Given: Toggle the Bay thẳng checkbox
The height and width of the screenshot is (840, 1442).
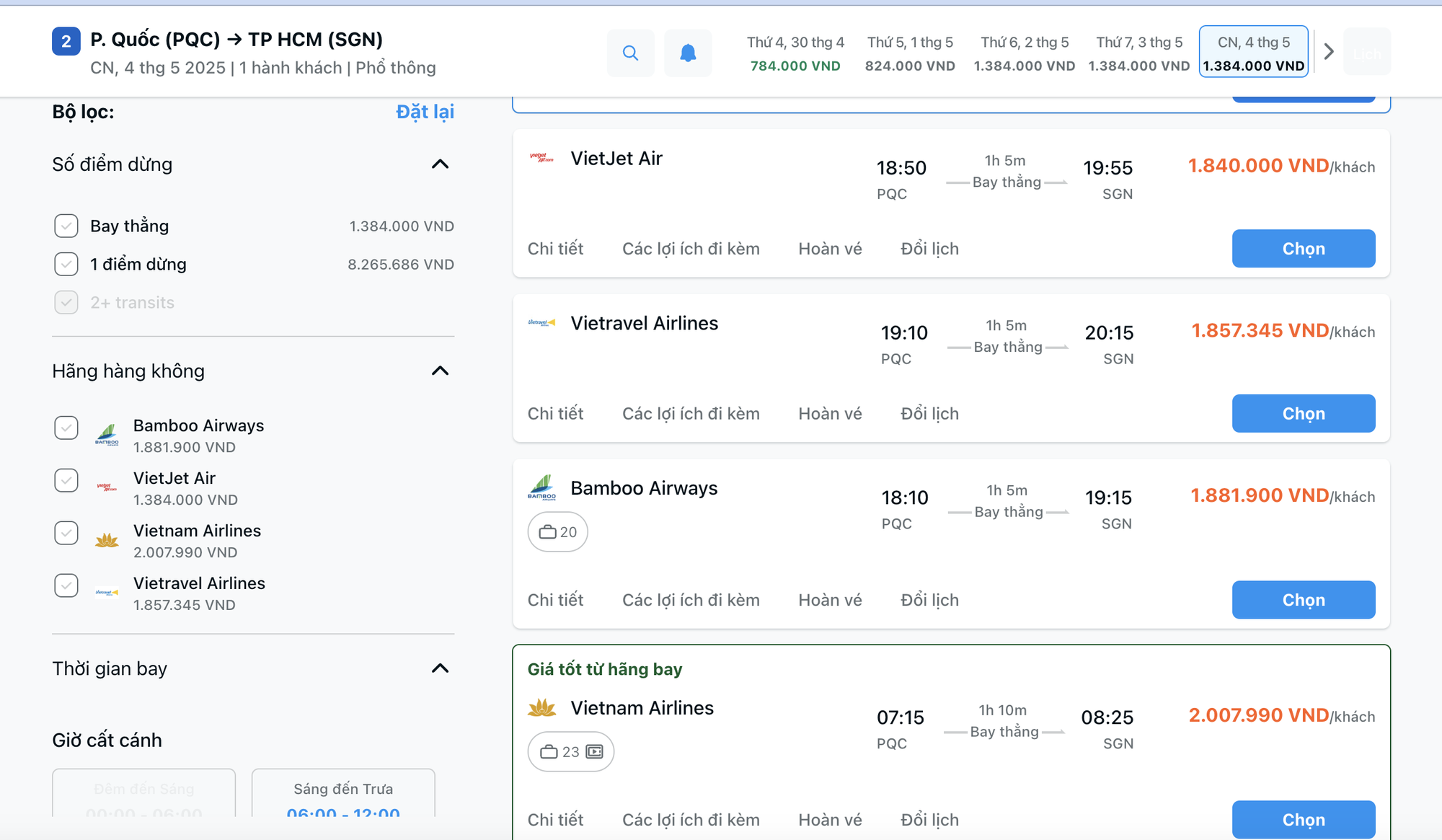Looking at the screenshot, I should coord(66,226).
